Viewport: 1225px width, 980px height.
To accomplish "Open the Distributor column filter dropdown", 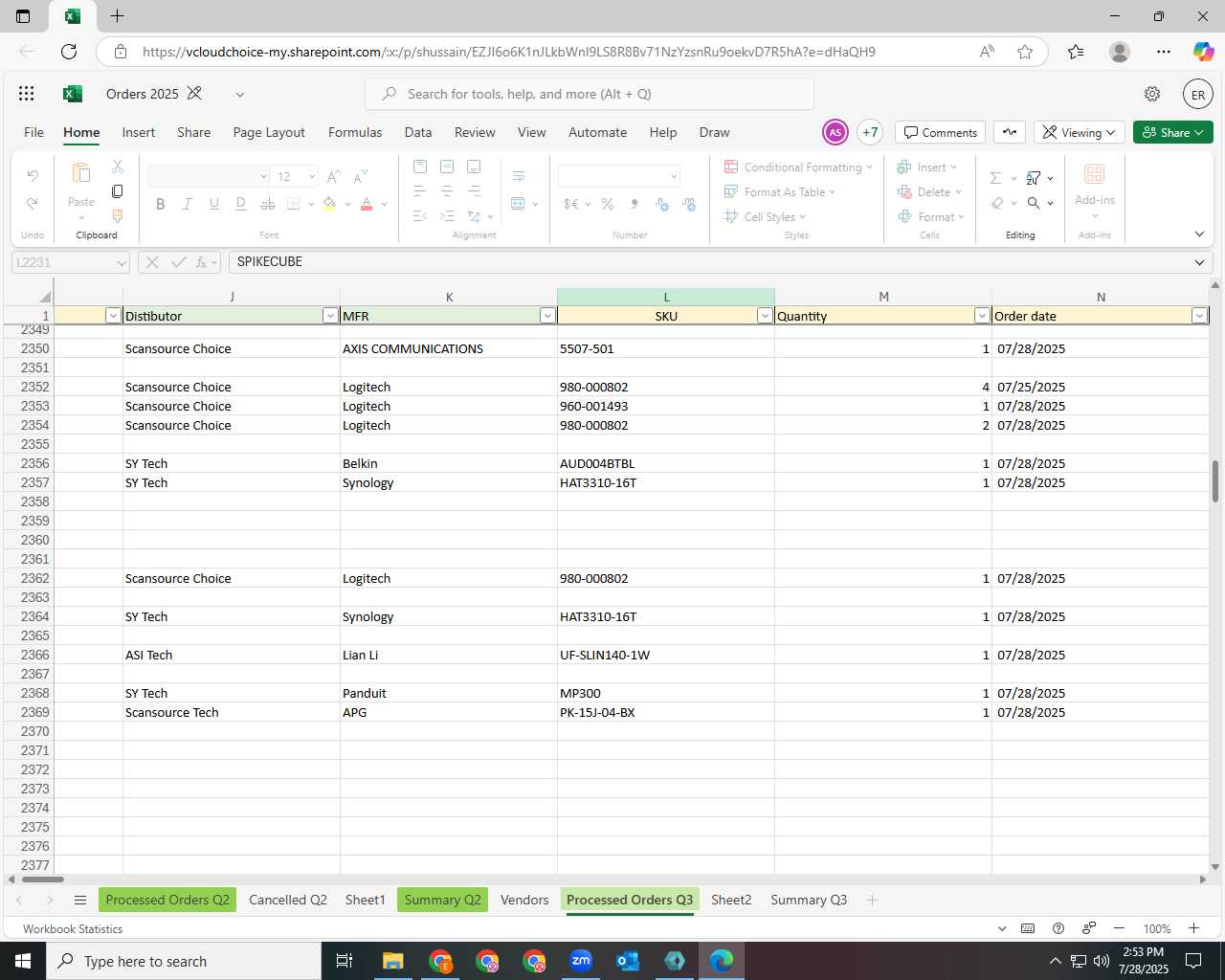I will pos(330,316).
